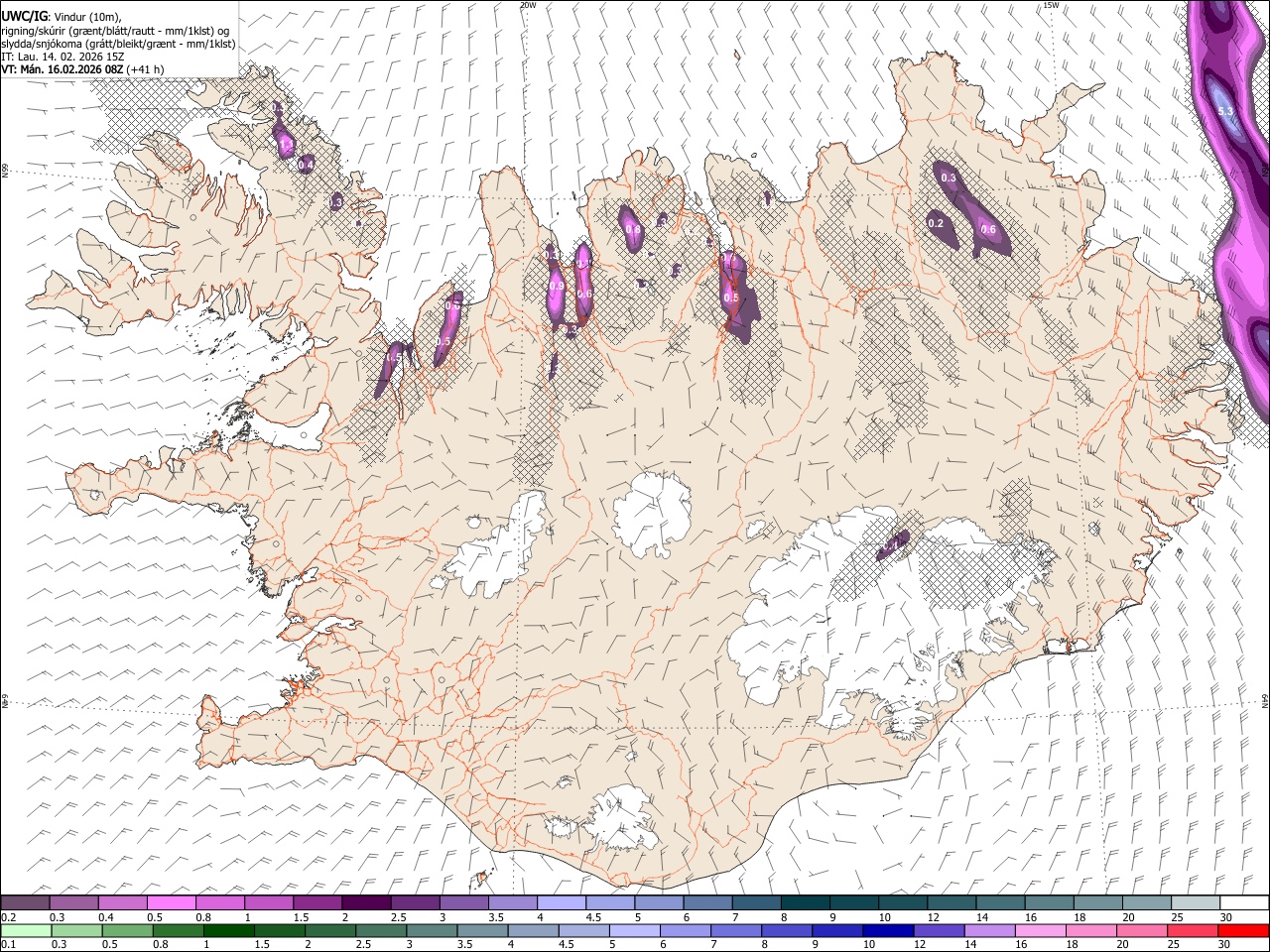Click the 15W longitude label
Image resolution: width=1270 pixels, height=952 pixels.
(1051, 5)
